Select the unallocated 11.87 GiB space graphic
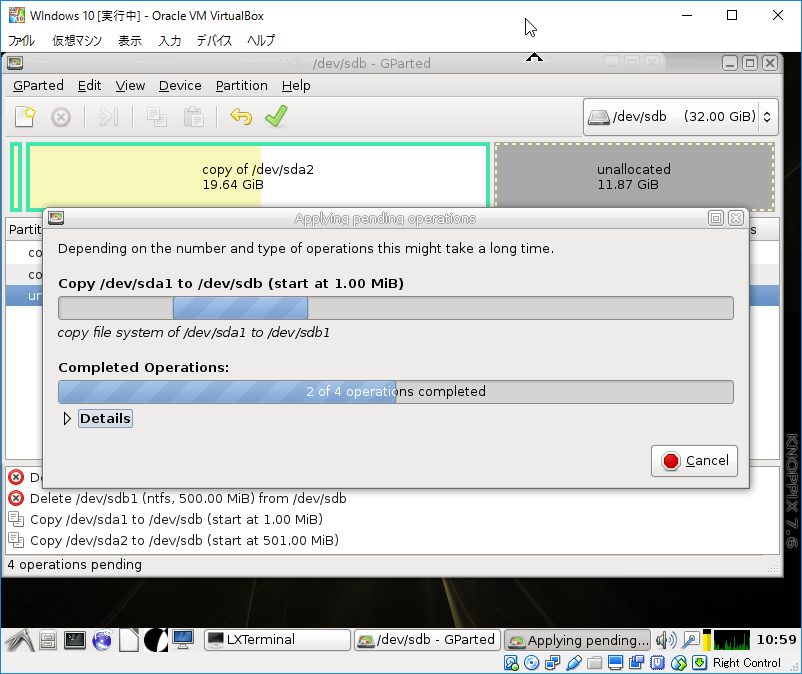Viewport: 802px width, 674px height. [634, 177]
